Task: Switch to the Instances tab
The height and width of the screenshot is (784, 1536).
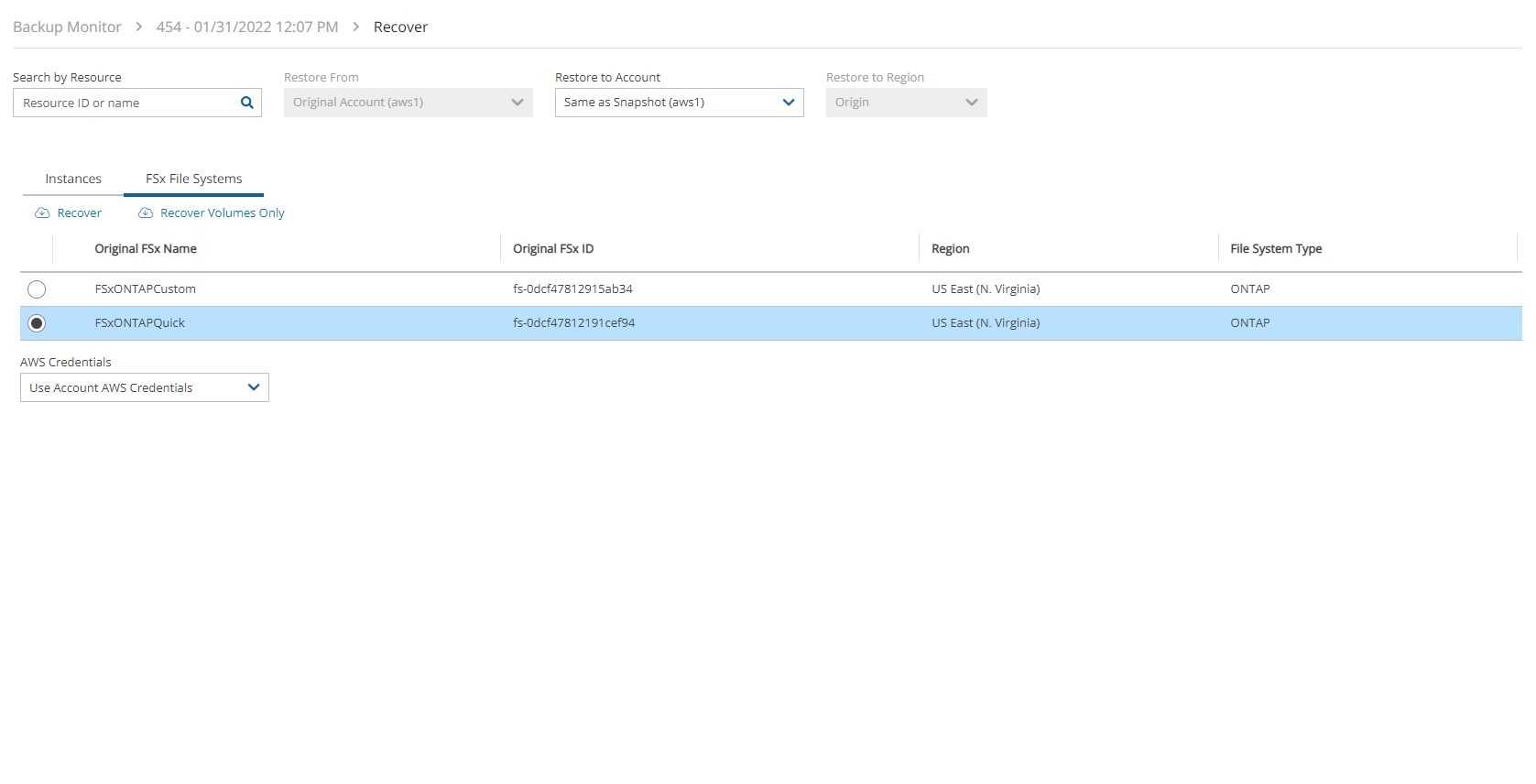Action: (x=73, y=179)
